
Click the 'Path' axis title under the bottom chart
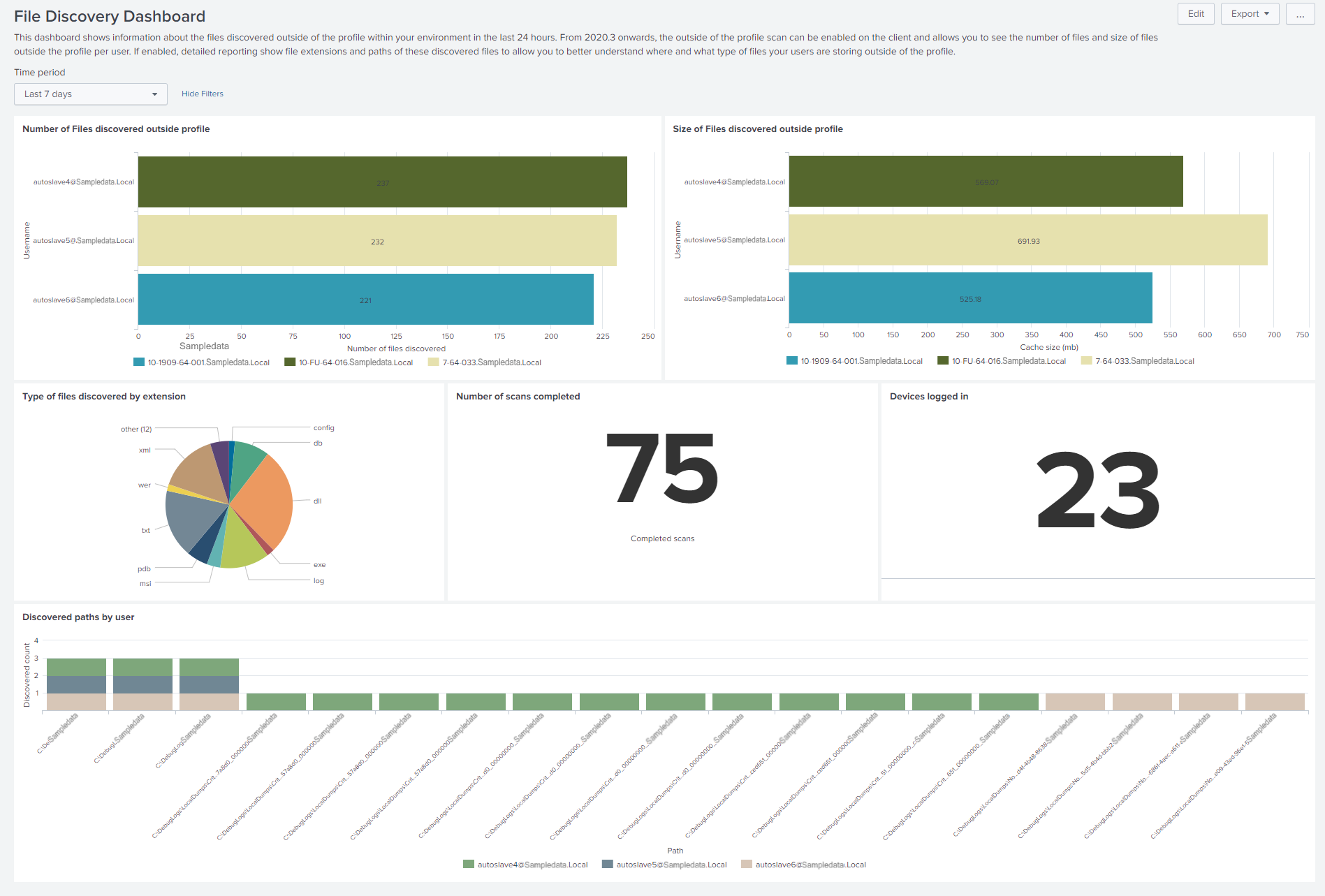pyautogui.click(x=675, y=851)
